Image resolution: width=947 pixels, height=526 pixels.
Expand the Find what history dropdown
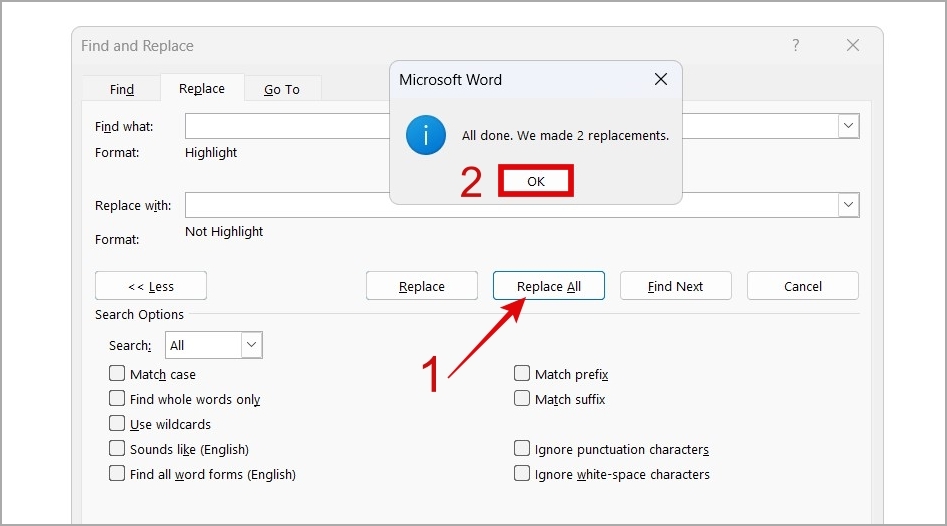pyautogui.click(x=848, y=126)
